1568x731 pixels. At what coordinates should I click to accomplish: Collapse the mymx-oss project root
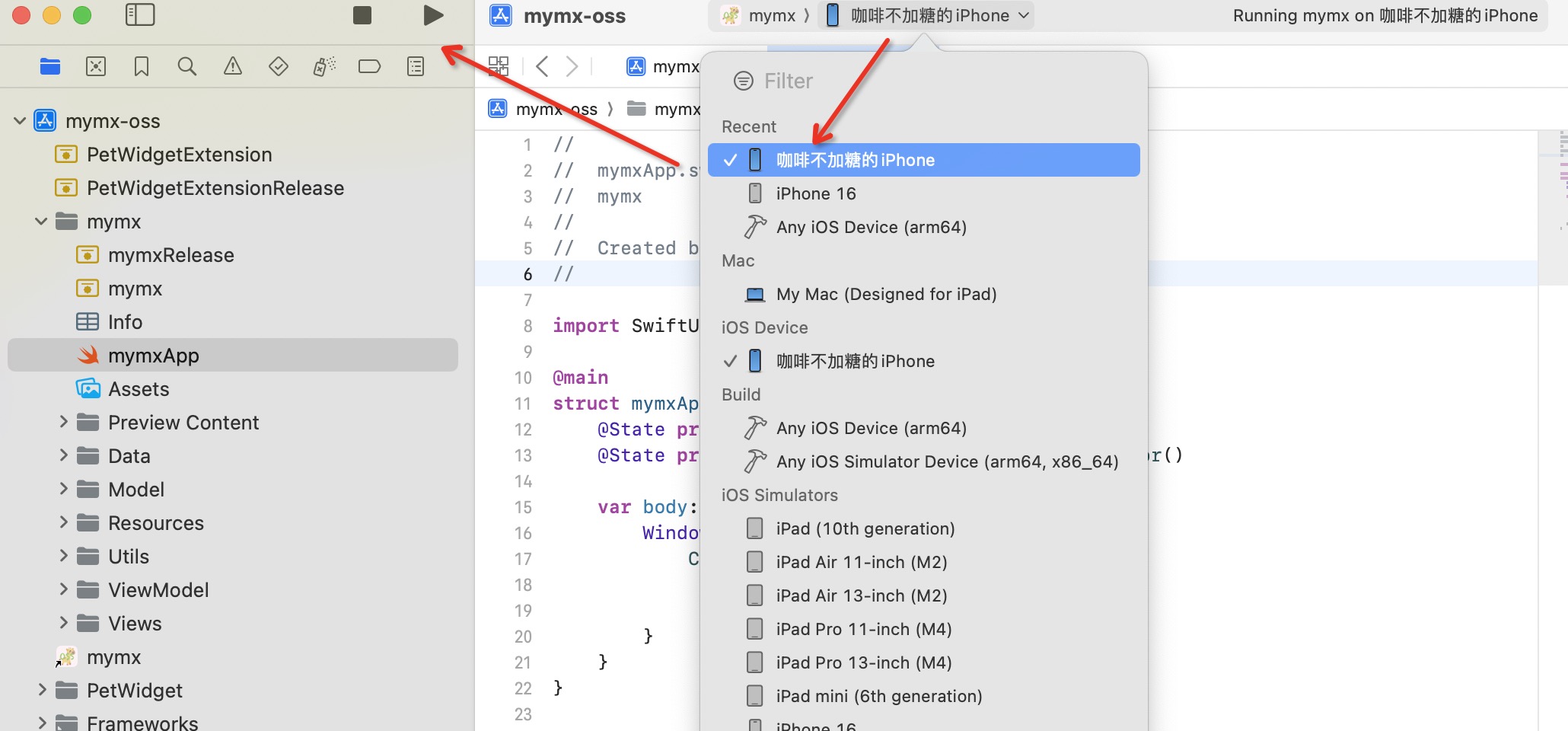tap(21, 121)
